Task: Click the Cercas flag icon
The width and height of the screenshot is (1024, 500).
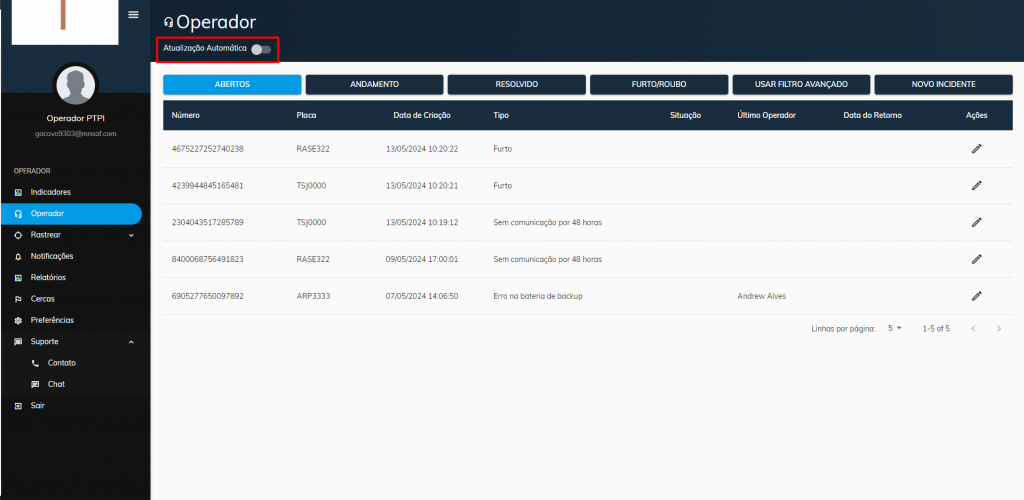Action: pos(18,299)
